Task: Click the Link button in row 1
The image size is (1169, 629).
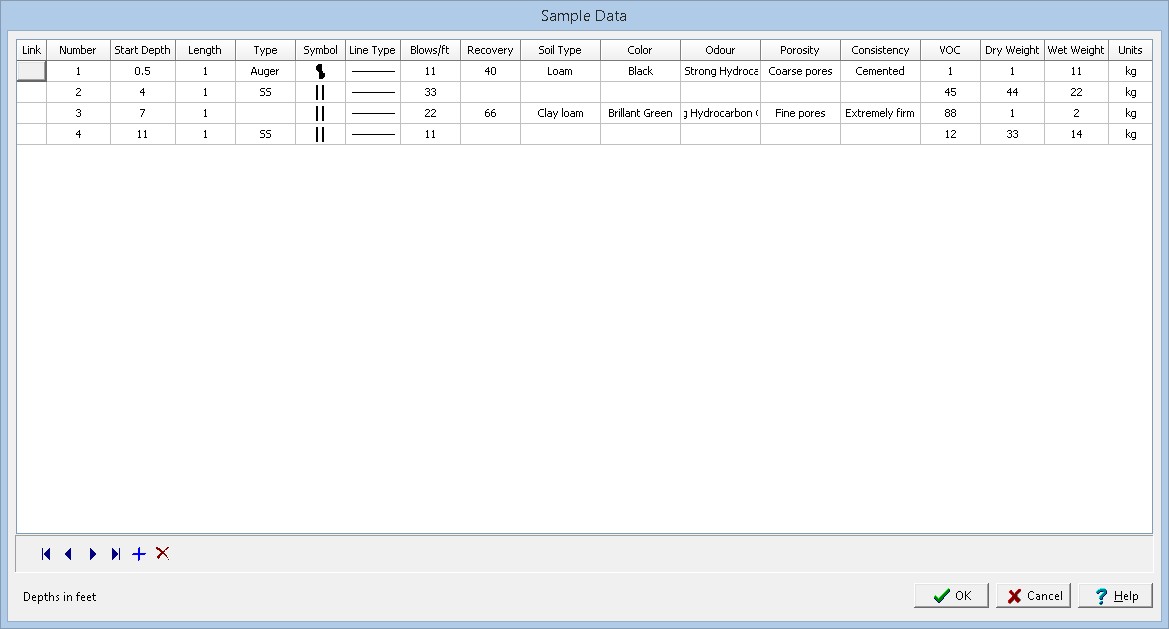Action: [31, 72]
